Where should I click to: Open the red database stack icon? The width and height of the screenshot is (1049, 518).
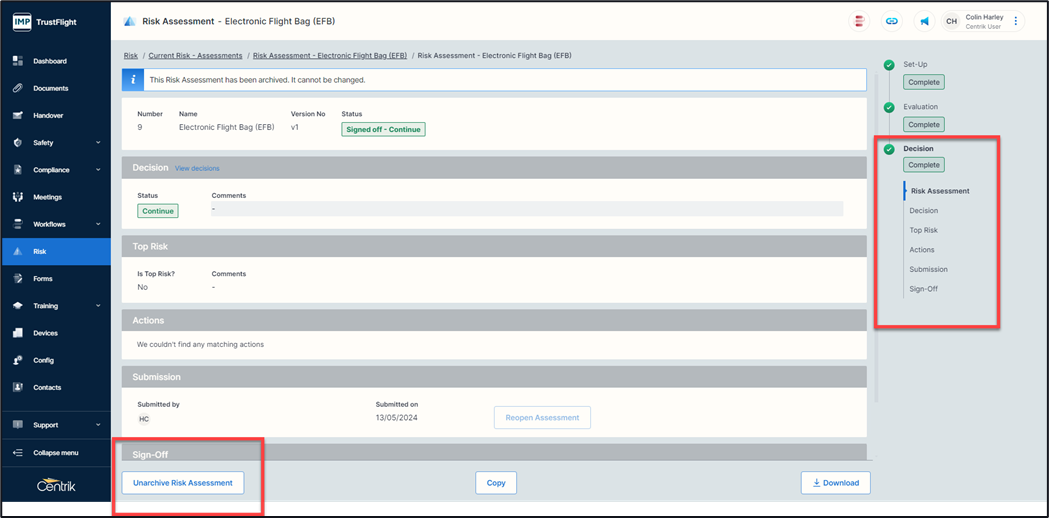859,21
